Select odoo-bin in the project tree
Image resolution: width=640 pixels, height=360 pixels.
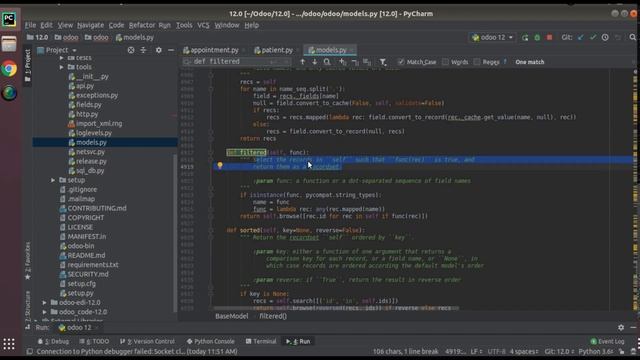click(81, 246)
